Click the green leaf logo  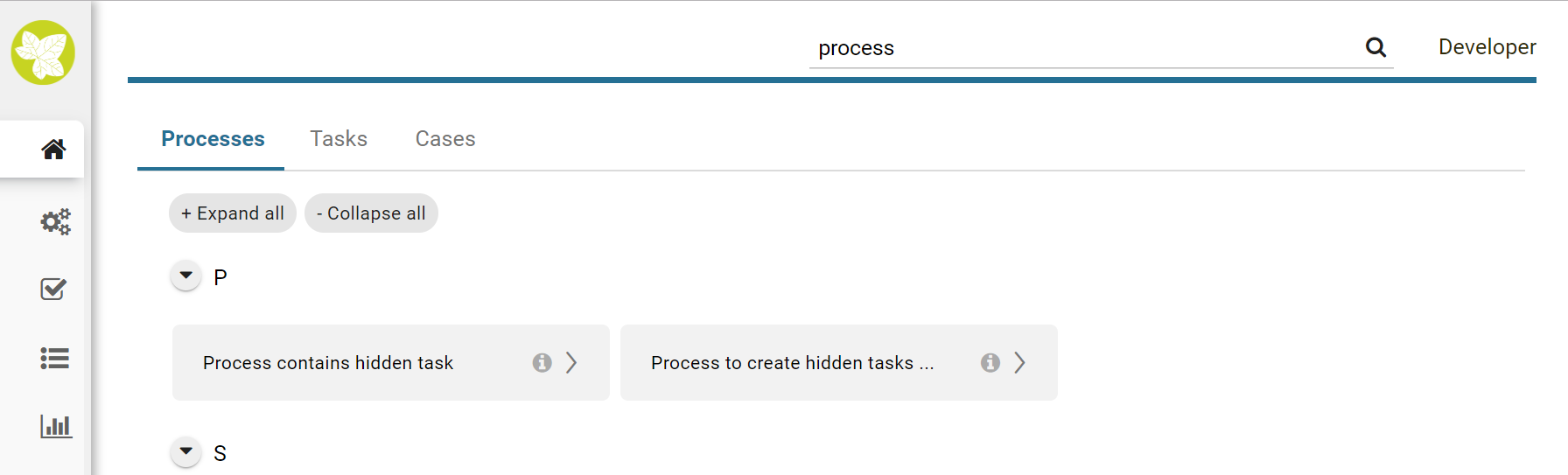point(43,52)
